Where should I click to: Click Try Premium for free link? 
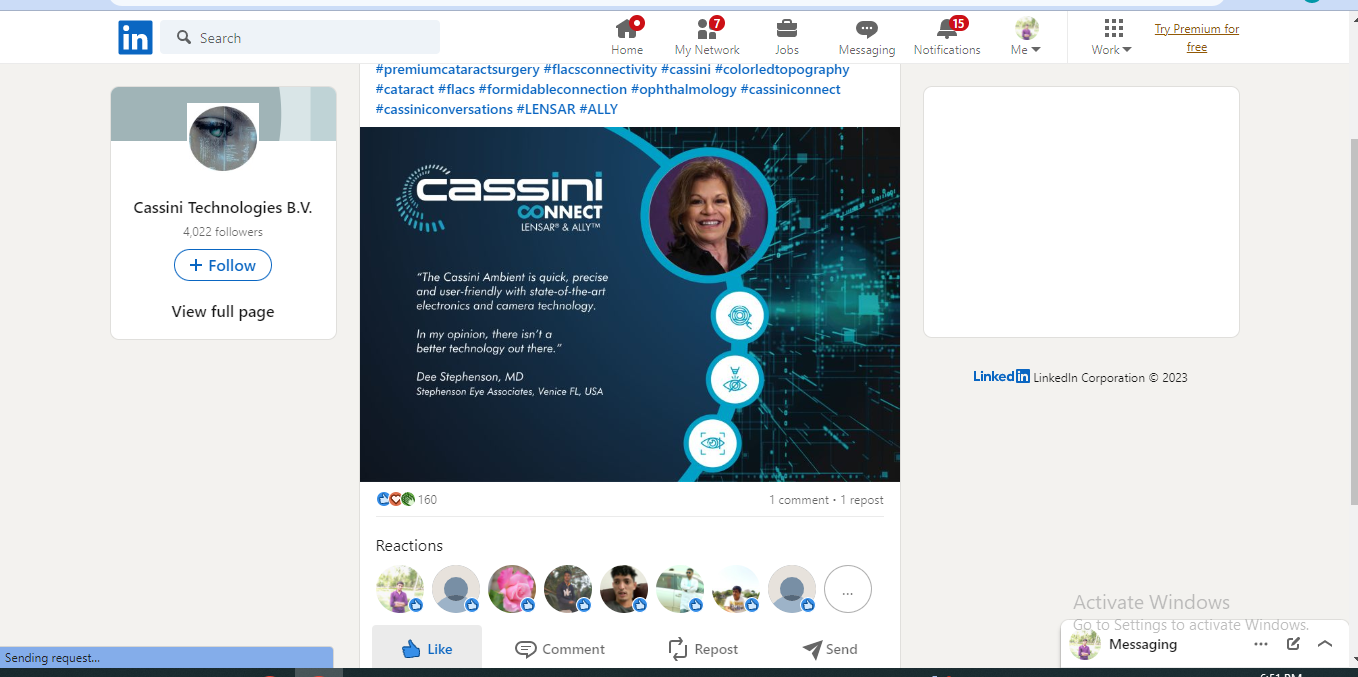[1197, 38]
